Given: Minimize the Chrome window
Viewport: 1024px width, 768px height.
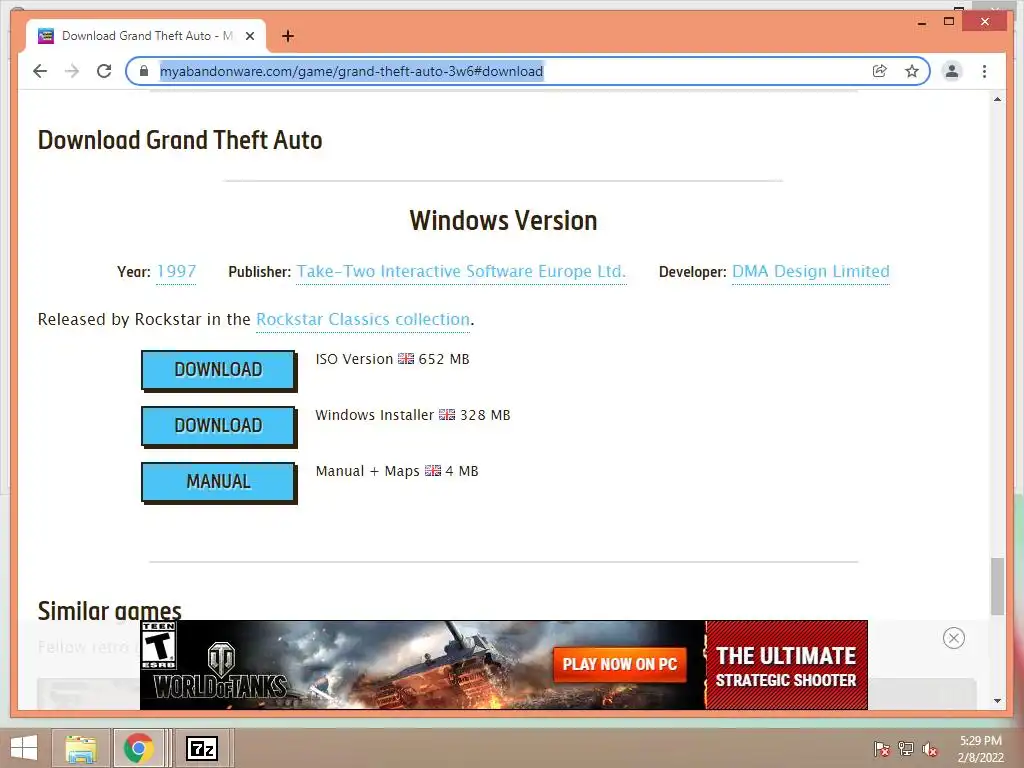Looking at the screenshot, I should pyautogui.click(x=921, y=22).
